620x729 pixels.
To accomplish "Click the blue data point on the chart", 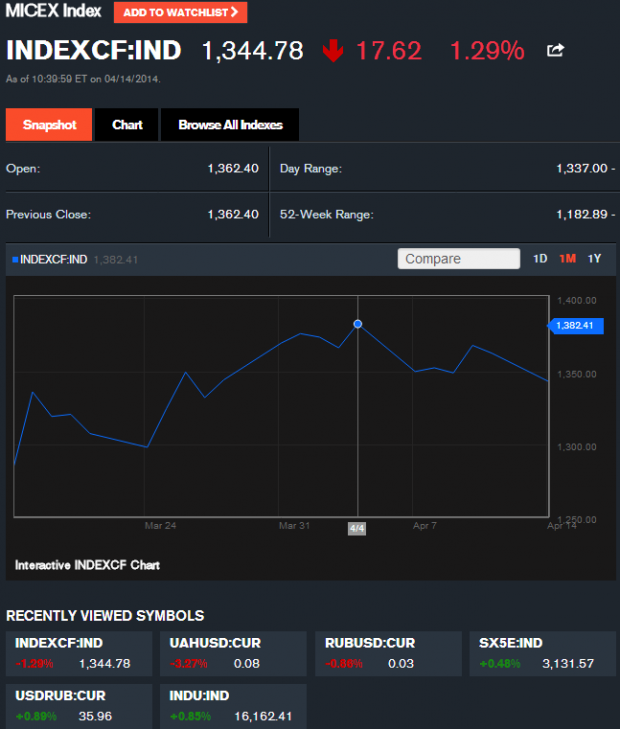I will click(x=357, y=324).
